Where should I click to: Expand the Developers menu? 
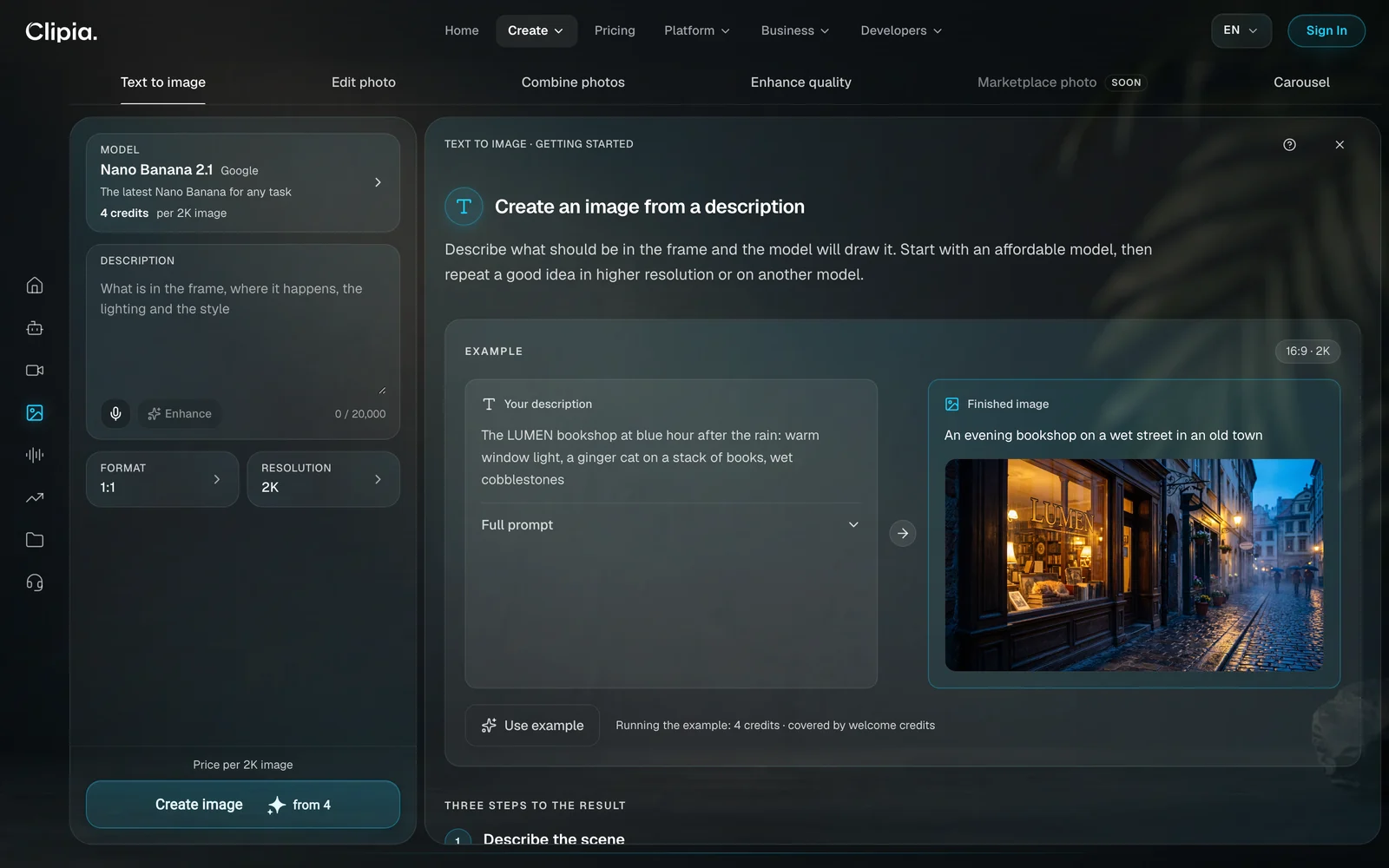pyautogui.click(x=901, y=30)
